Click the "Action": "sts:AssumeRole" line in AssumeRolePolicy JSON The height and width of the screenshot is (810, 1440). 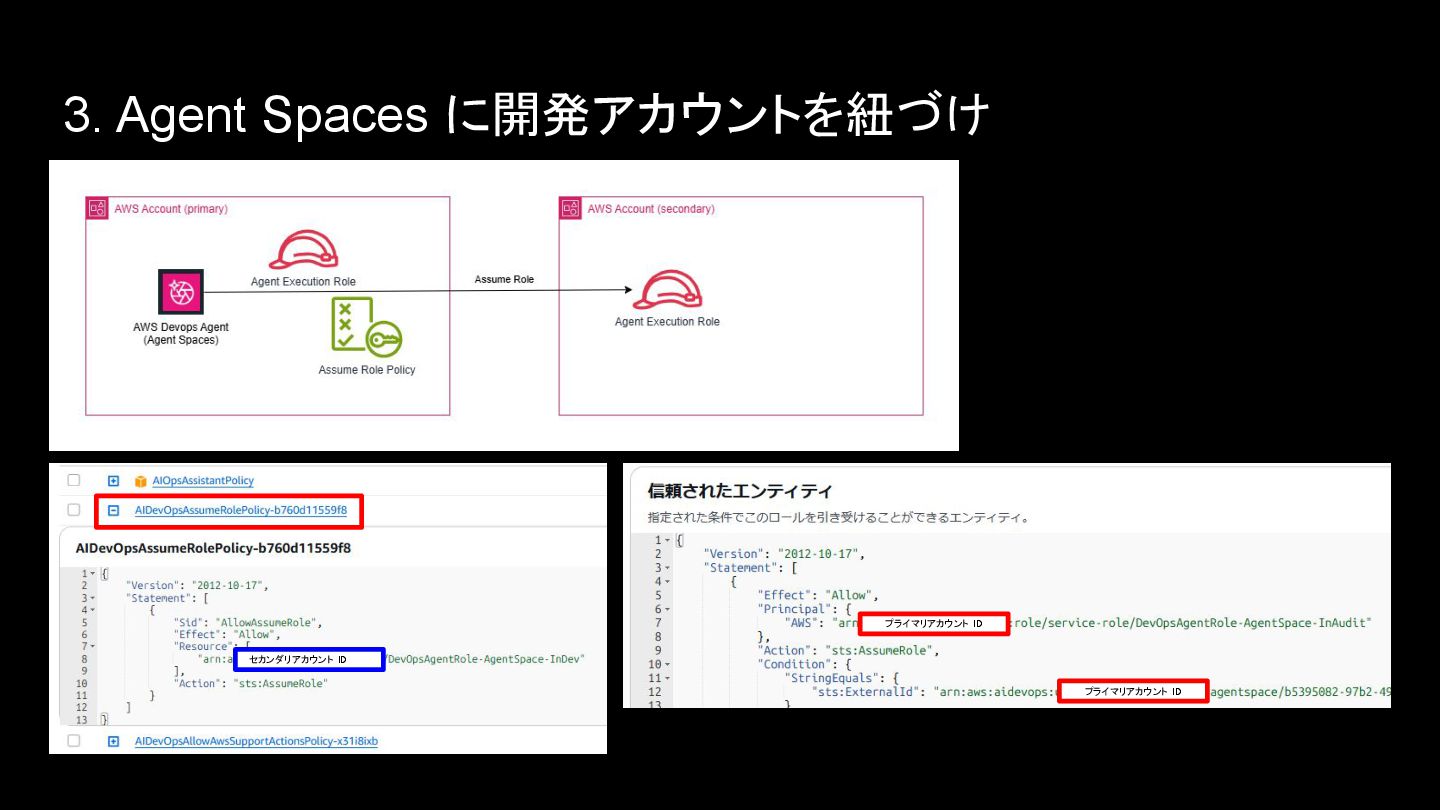pos(250,683)
